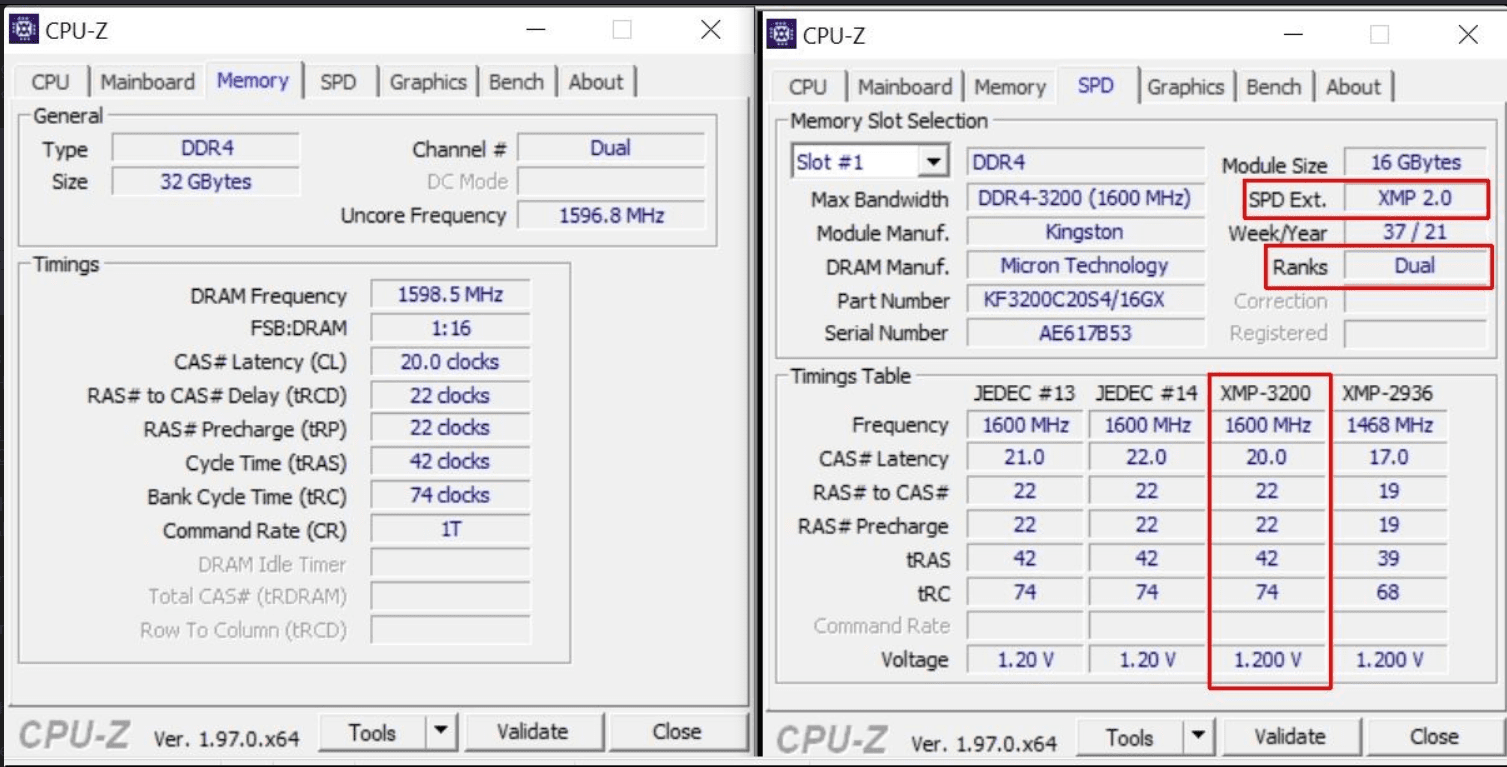Click the FSB:DRAM value 1:16
The image size is (1507, 767).
pyautogui.click(x=450, y=328)
